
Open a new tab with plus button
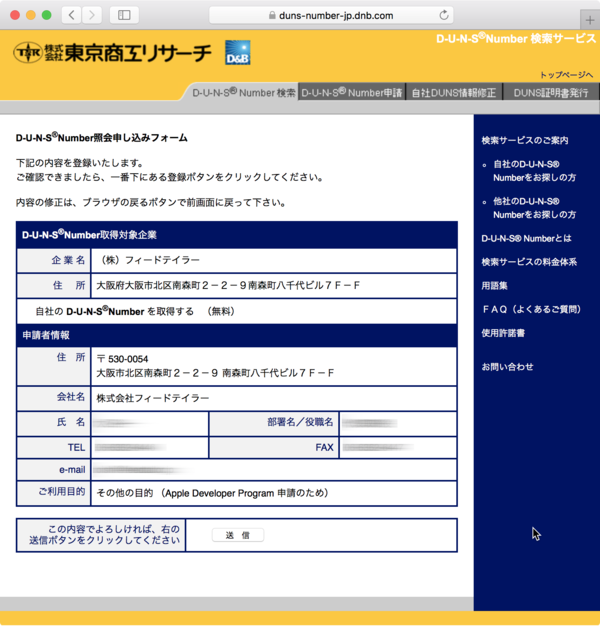[590, 20]
